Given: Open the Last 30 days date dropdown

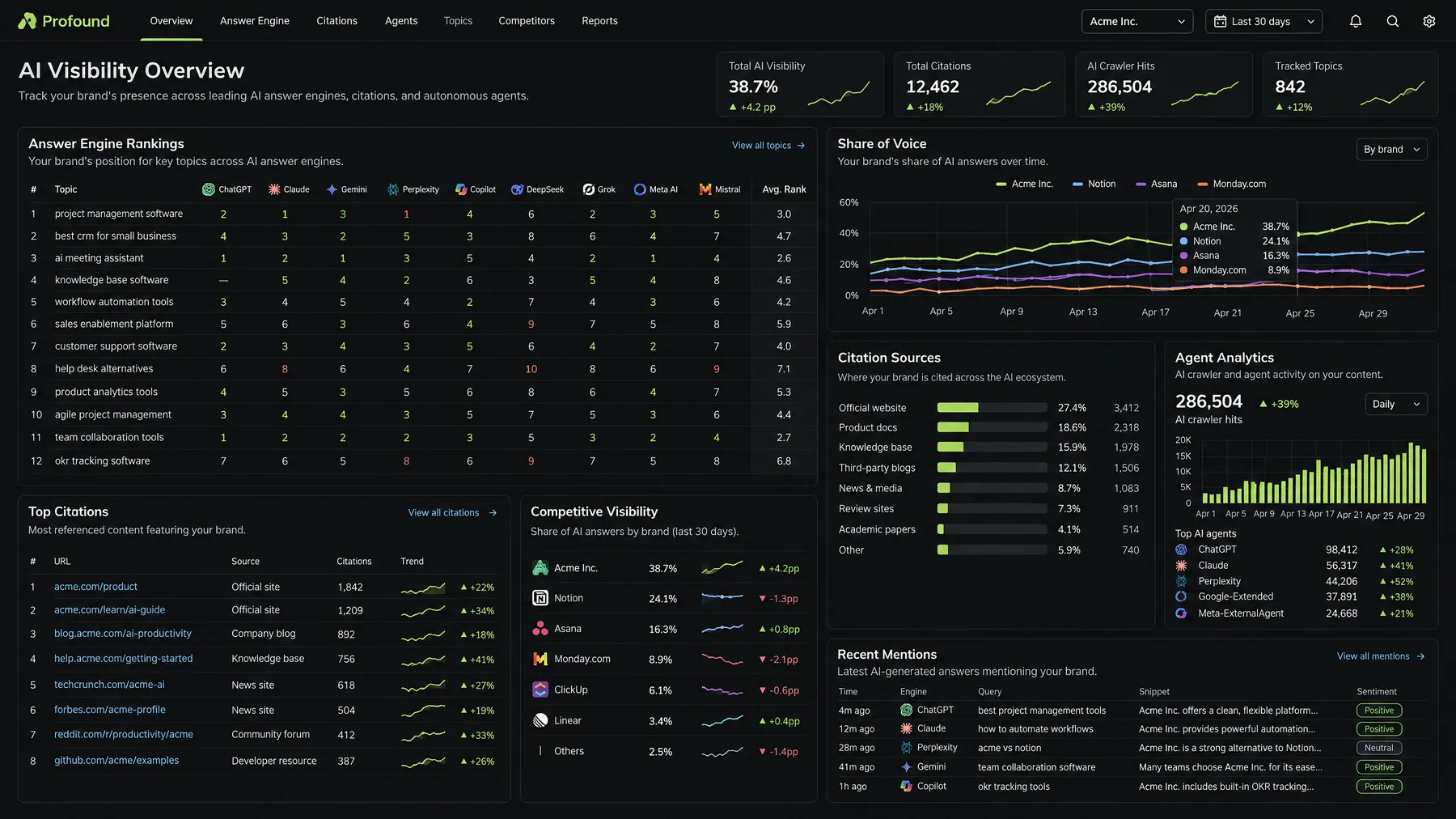Looking at the screenshot, I should click(1263, 22).
